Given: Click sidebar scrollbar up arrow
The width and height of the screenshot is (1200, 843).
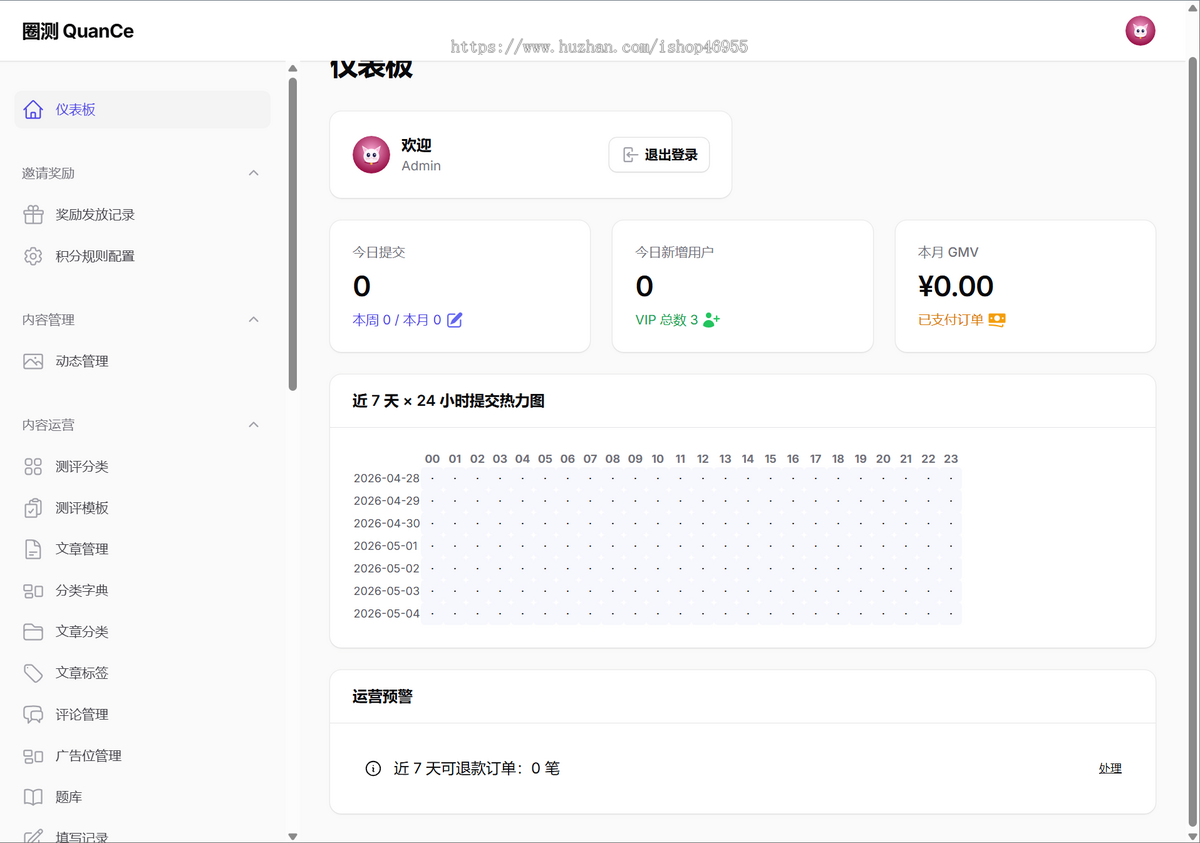Looking at the screenshot, I should pos(293,69).
